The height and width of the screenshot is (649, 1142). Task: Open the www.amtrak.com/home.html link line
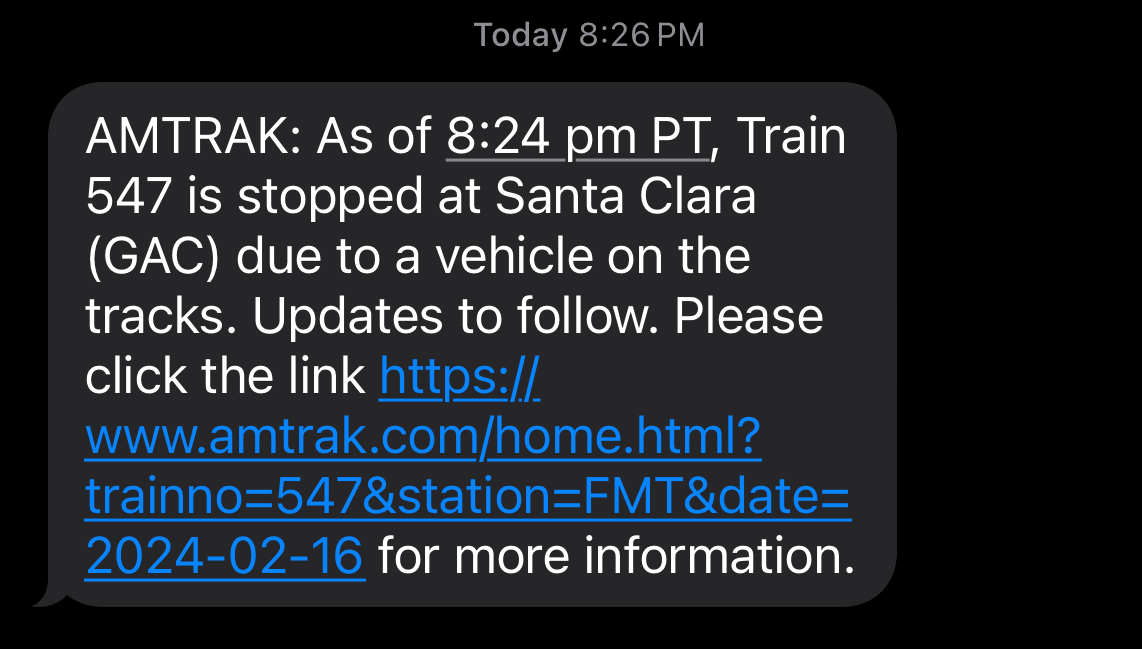point(422,437)
